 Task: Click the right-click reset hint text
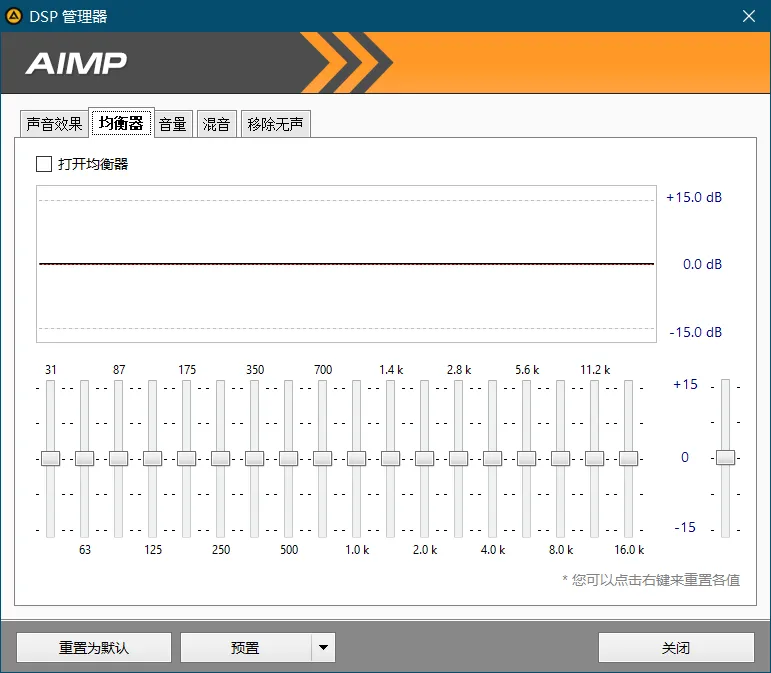[651, 580]
